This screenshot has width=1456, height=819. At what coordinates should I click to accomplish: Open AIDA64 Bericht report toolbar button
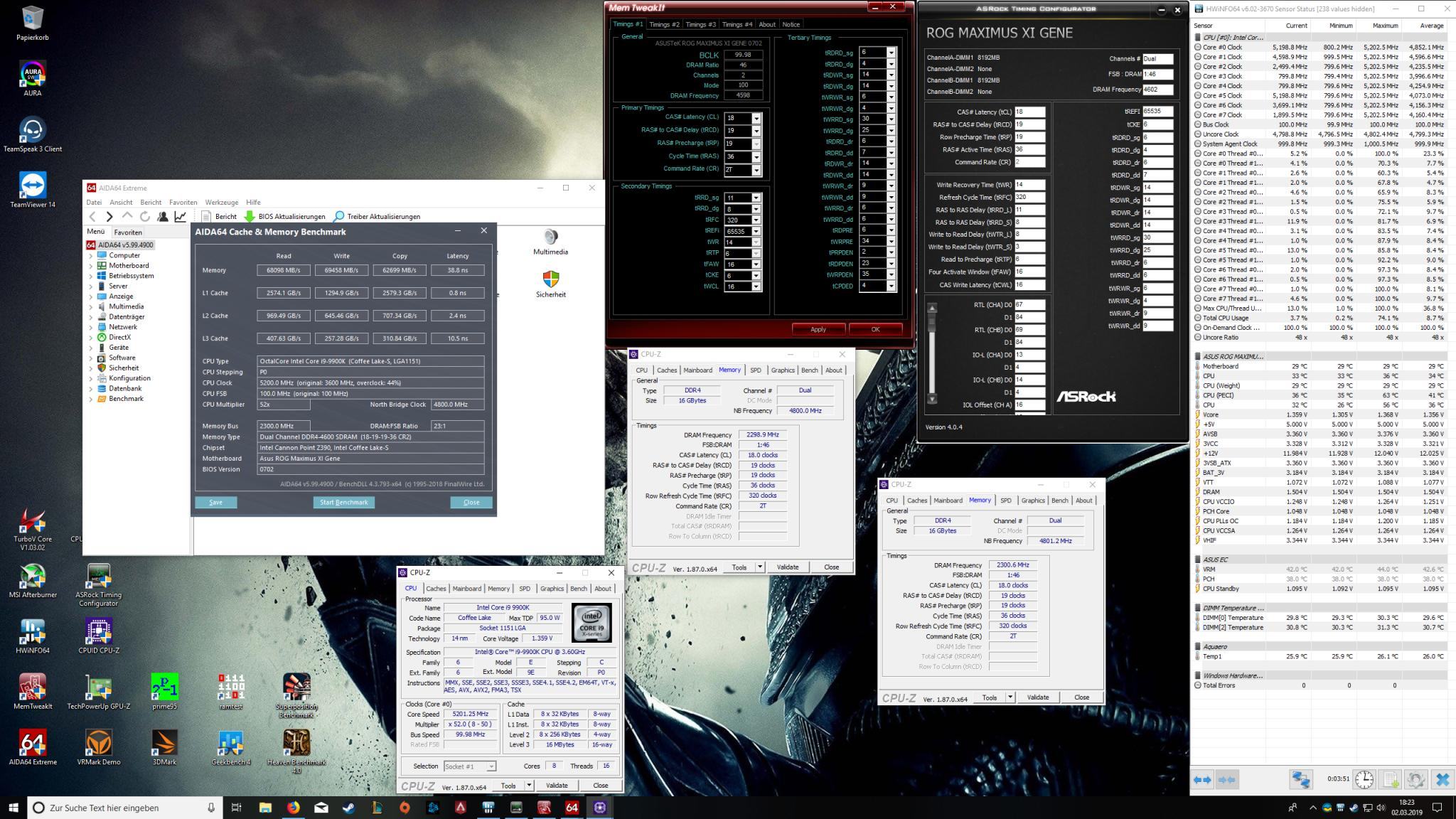click(x=219, y=216)
